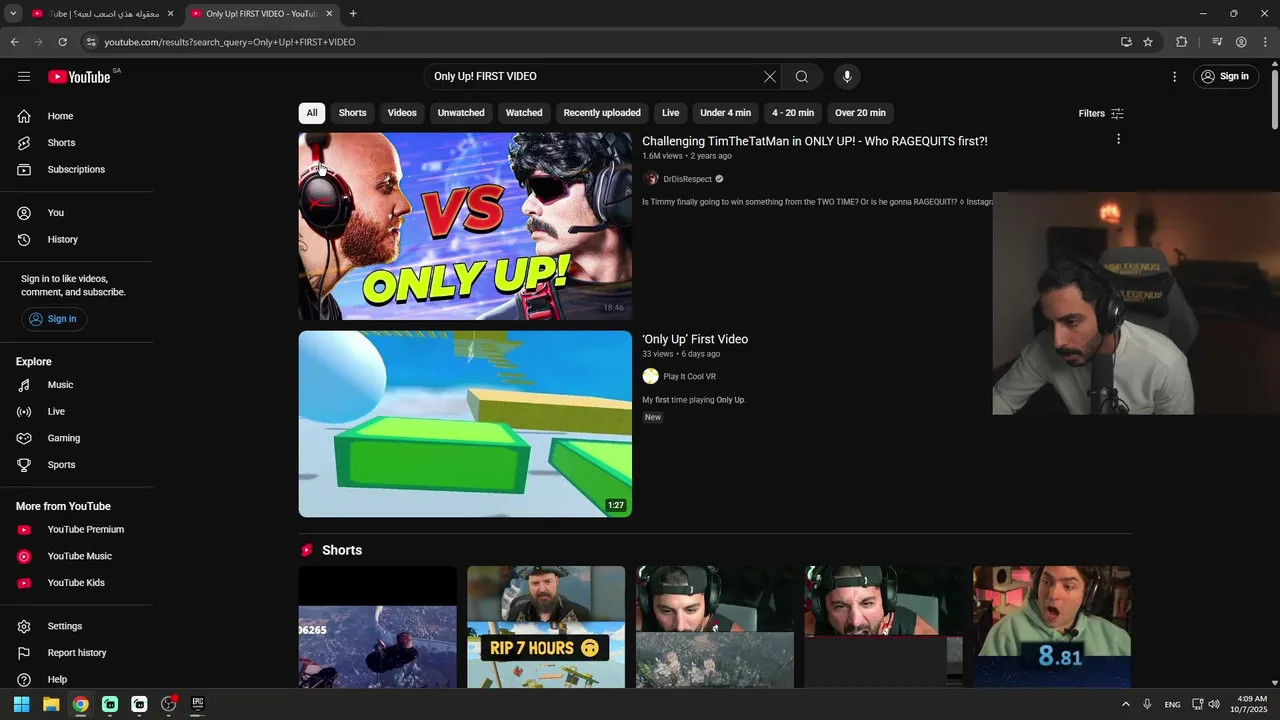
Task: Reload the page with the browser refresh button
Action: pos(62,42)
